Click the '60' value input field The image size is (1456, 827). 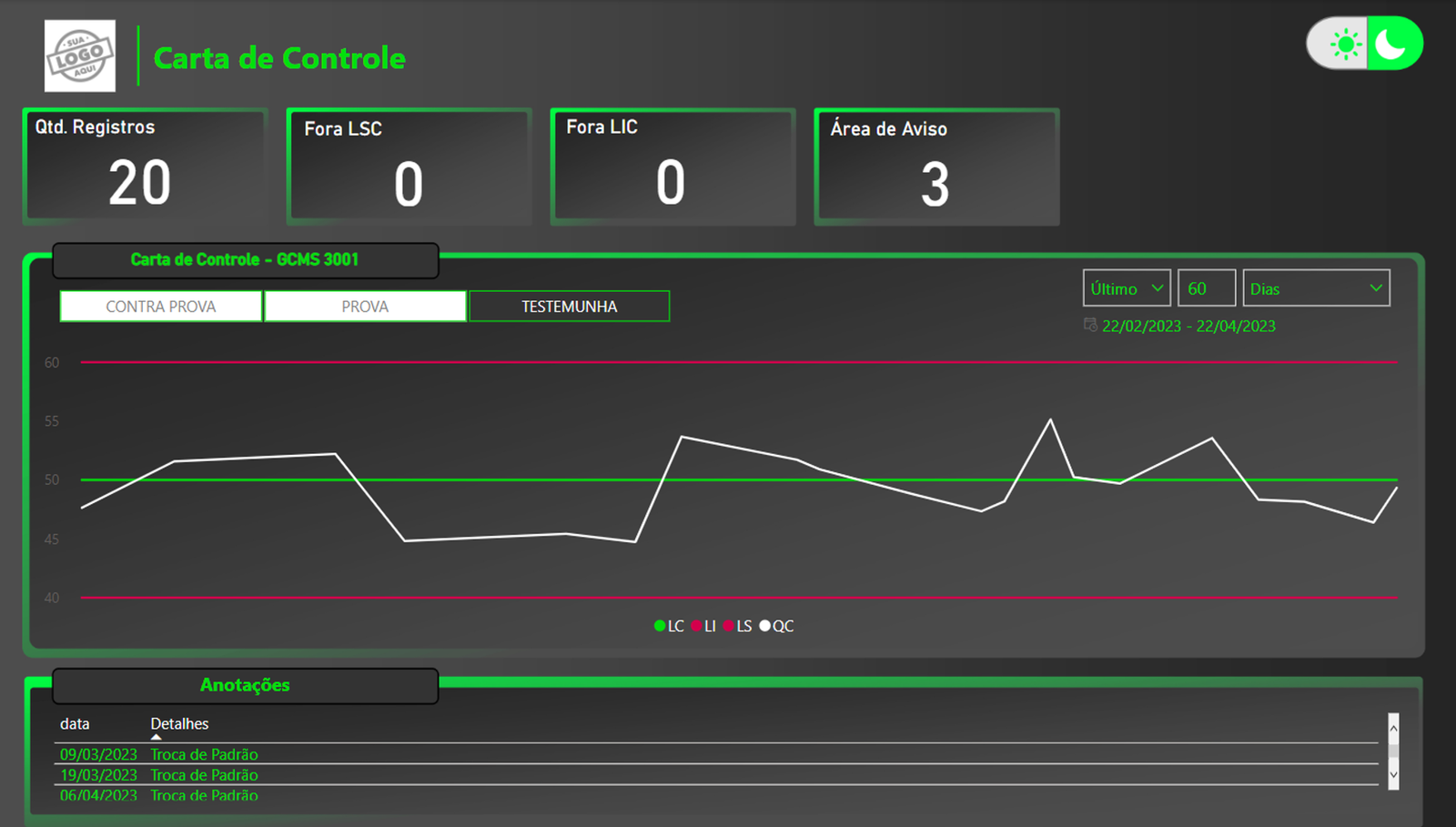point(1206,287)
